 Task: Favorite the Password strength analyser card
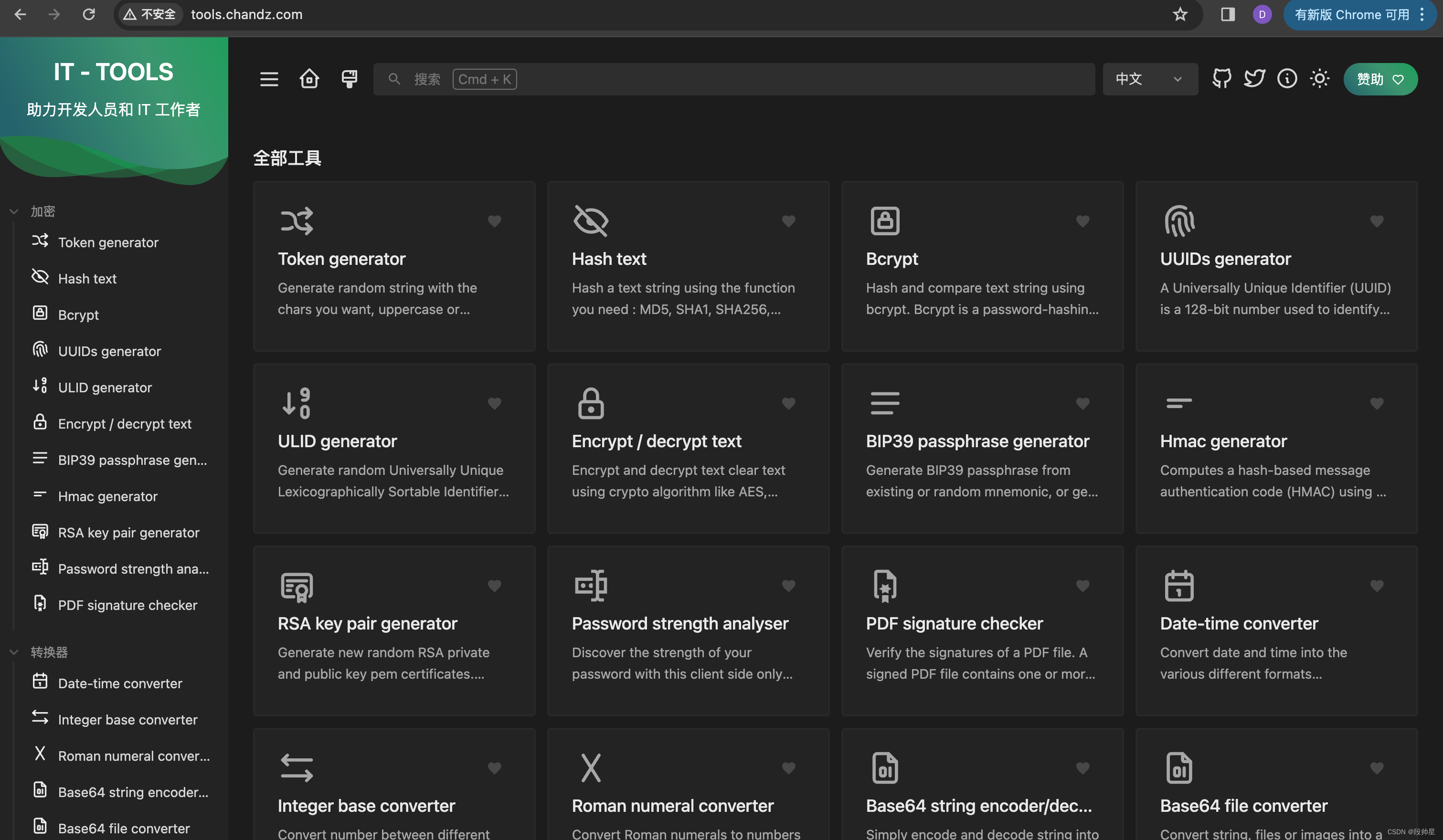788,585
